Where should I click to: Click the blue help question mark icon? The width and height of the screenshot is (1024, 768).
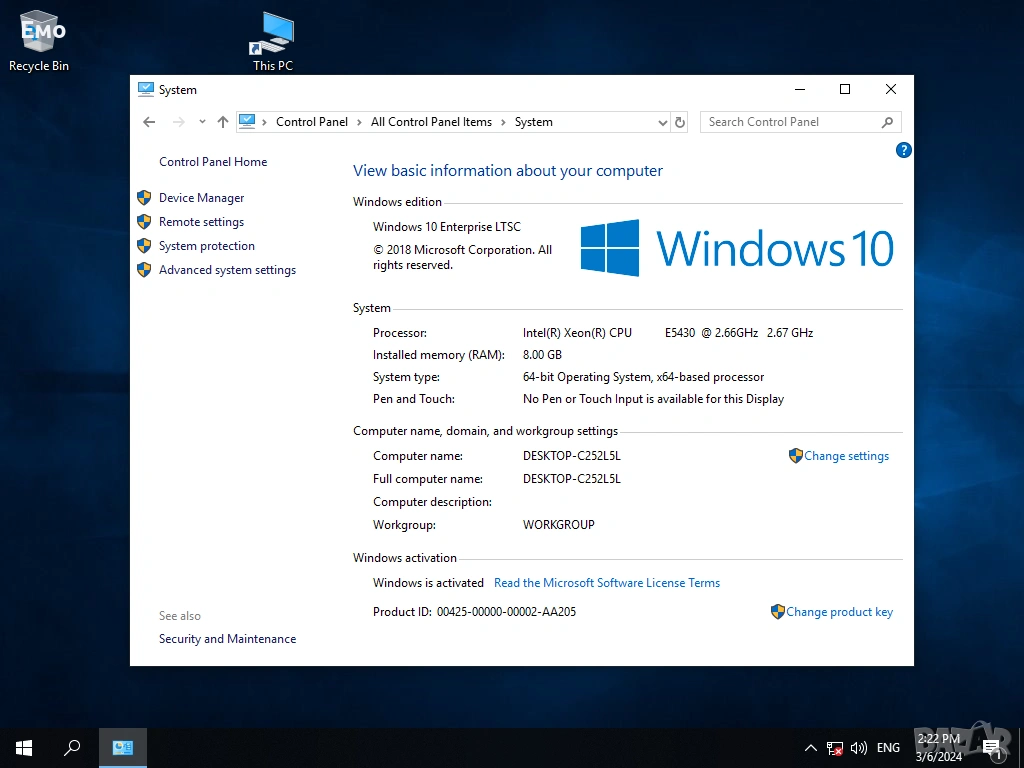coord(903,151)
